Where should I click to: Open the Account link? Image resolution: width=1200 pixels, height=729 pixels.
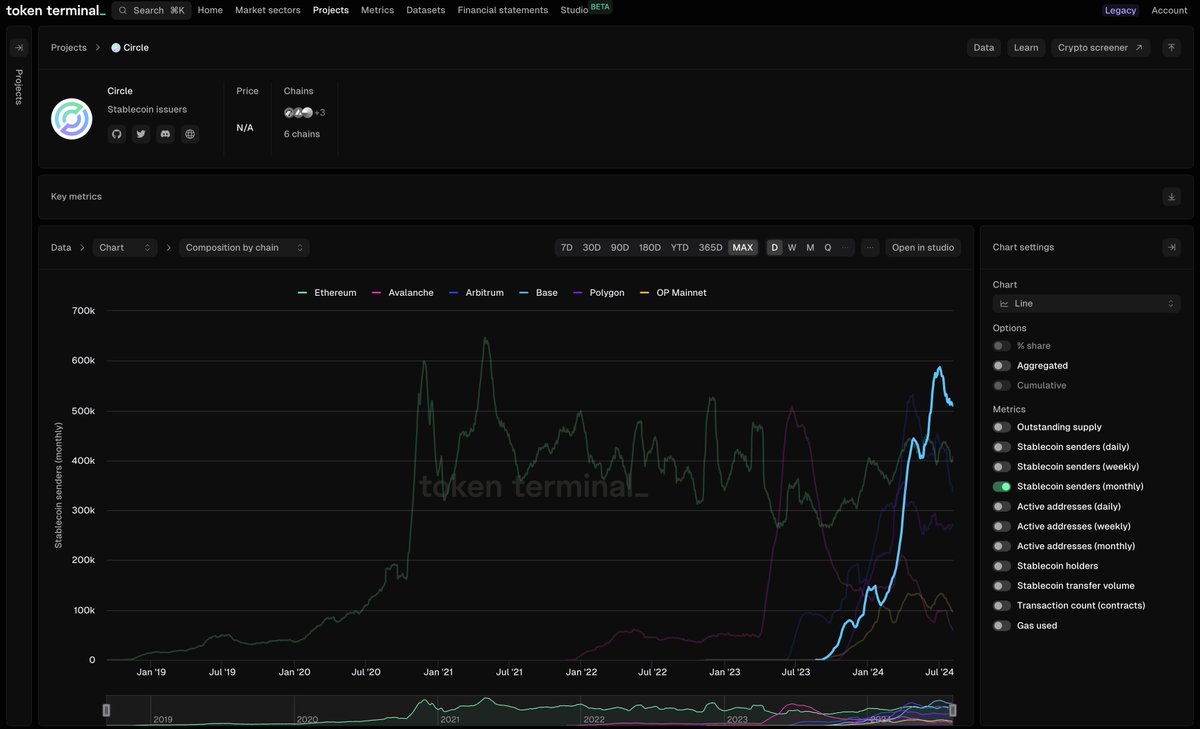tap(1169, 10)
